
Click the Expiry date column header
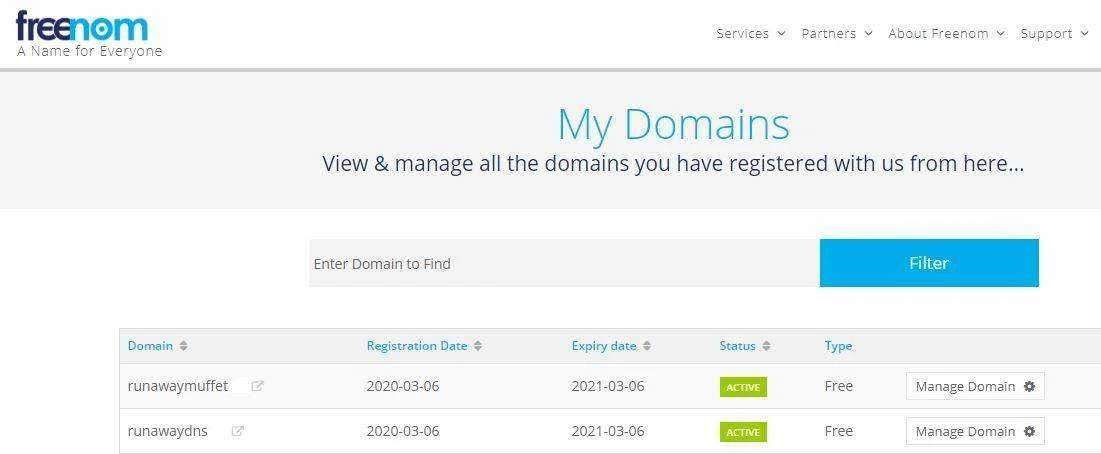tap(604, 346)
